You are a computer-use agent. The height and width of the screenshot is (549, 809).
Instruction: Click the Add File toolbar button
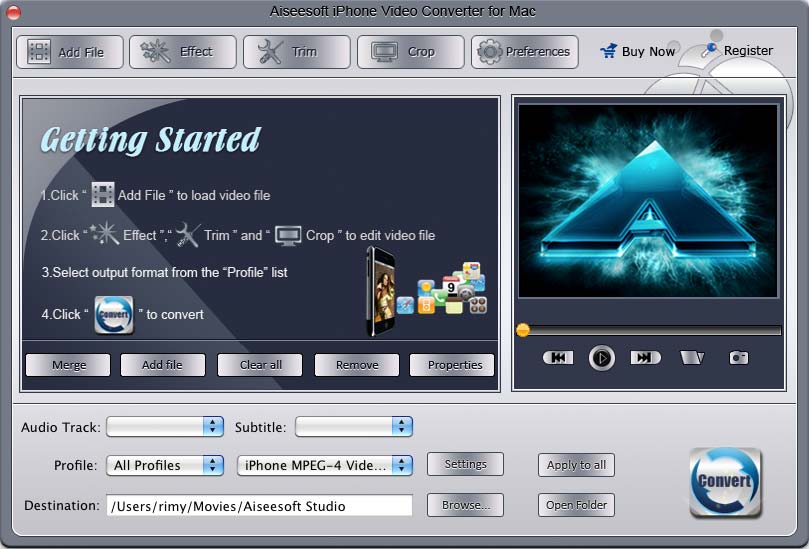[x=69, y=52]
